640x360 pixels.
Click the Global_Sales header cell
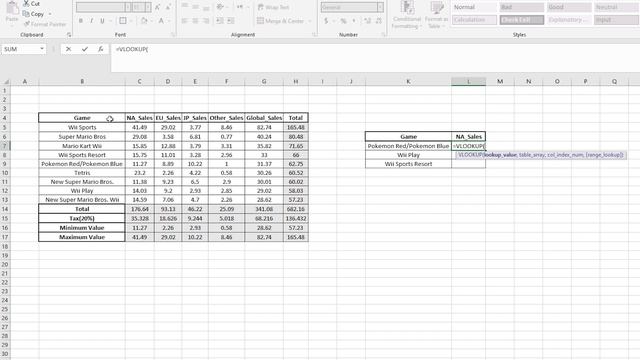264,118
